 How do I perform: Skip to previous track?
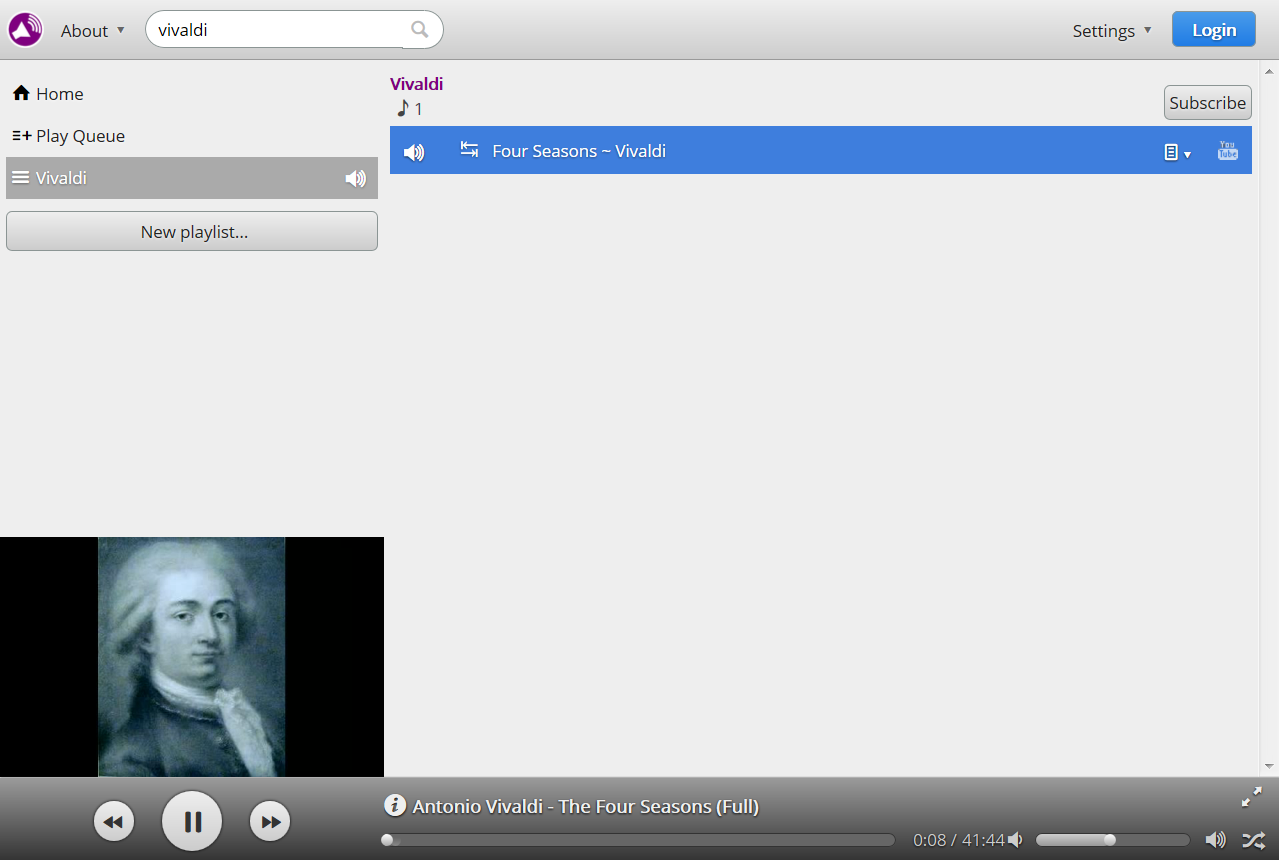tap(114, 822)
